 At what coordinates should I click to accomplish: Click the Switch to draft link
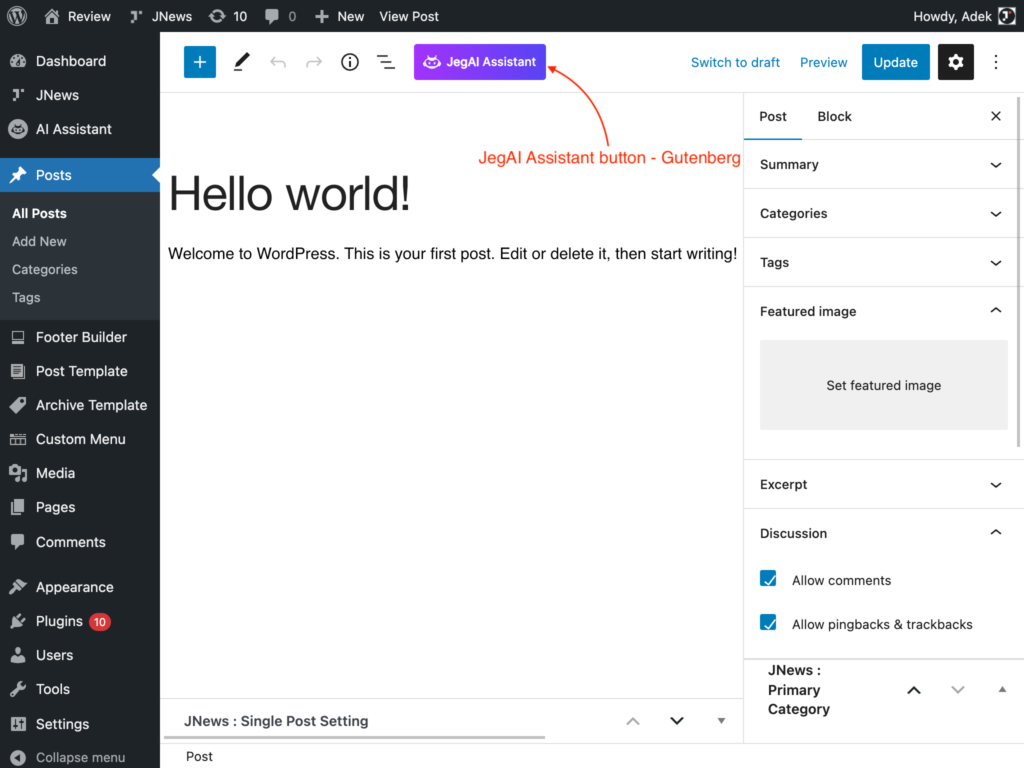(735, 62)
